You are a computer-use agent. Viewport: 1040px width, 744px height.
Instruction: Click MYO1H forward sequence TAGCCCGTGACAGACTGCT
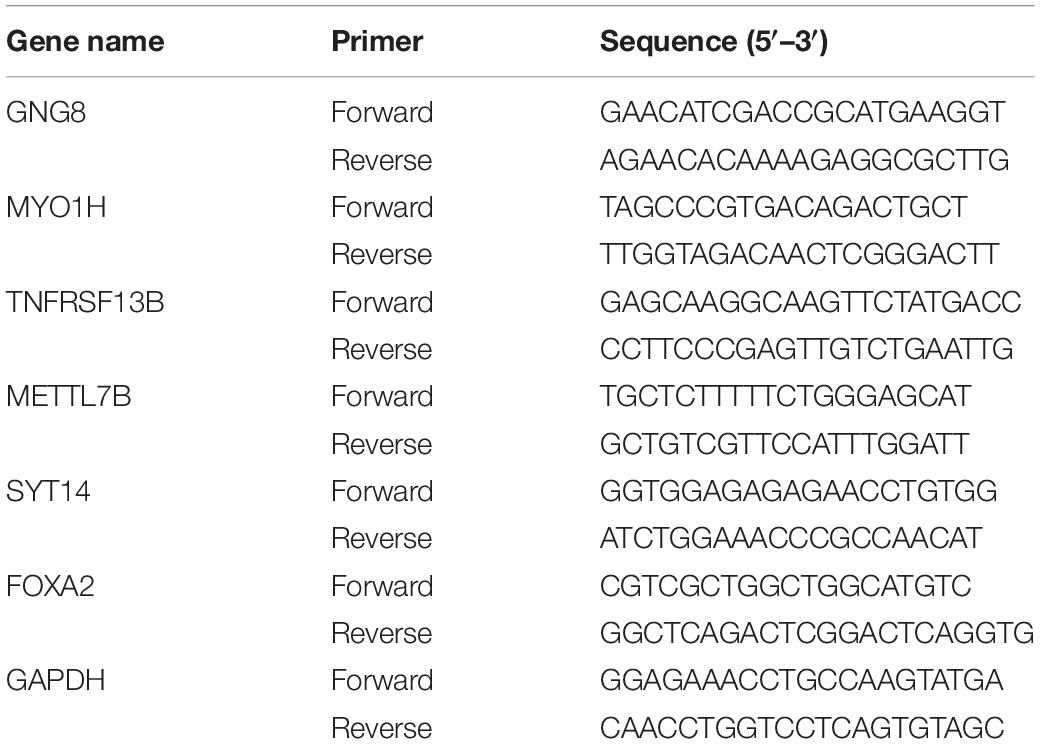coord(784,208)
